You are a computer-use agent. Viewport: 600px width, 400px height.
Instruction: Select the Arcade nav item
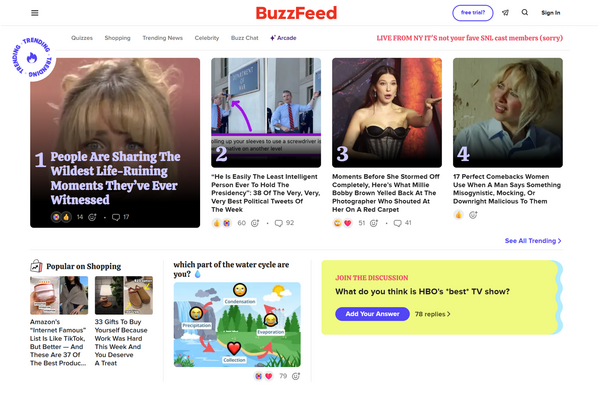tap(283, 38)
